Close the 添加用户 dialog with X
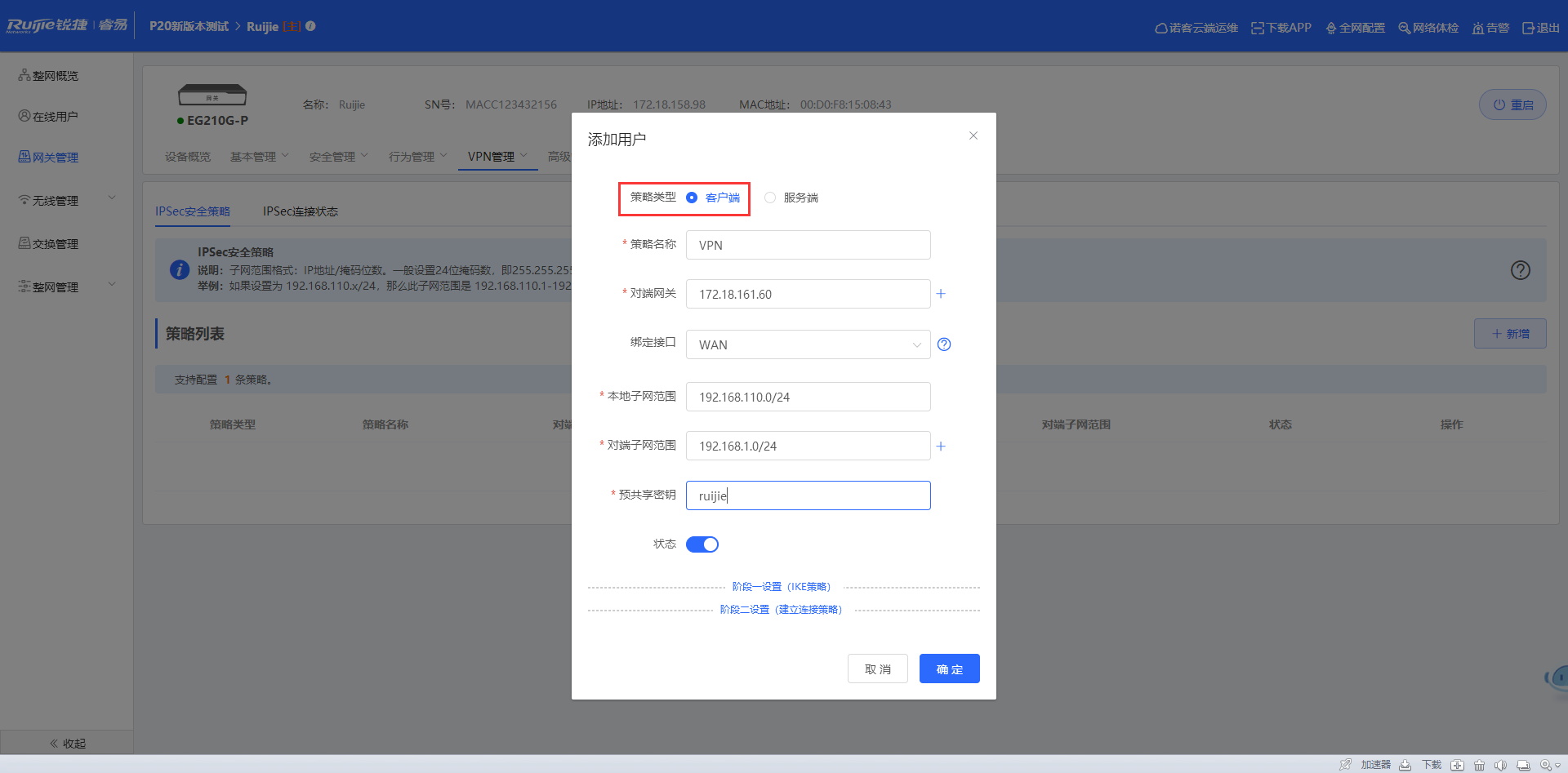This screenshot has width=1568, height=773. pos(973,135)
